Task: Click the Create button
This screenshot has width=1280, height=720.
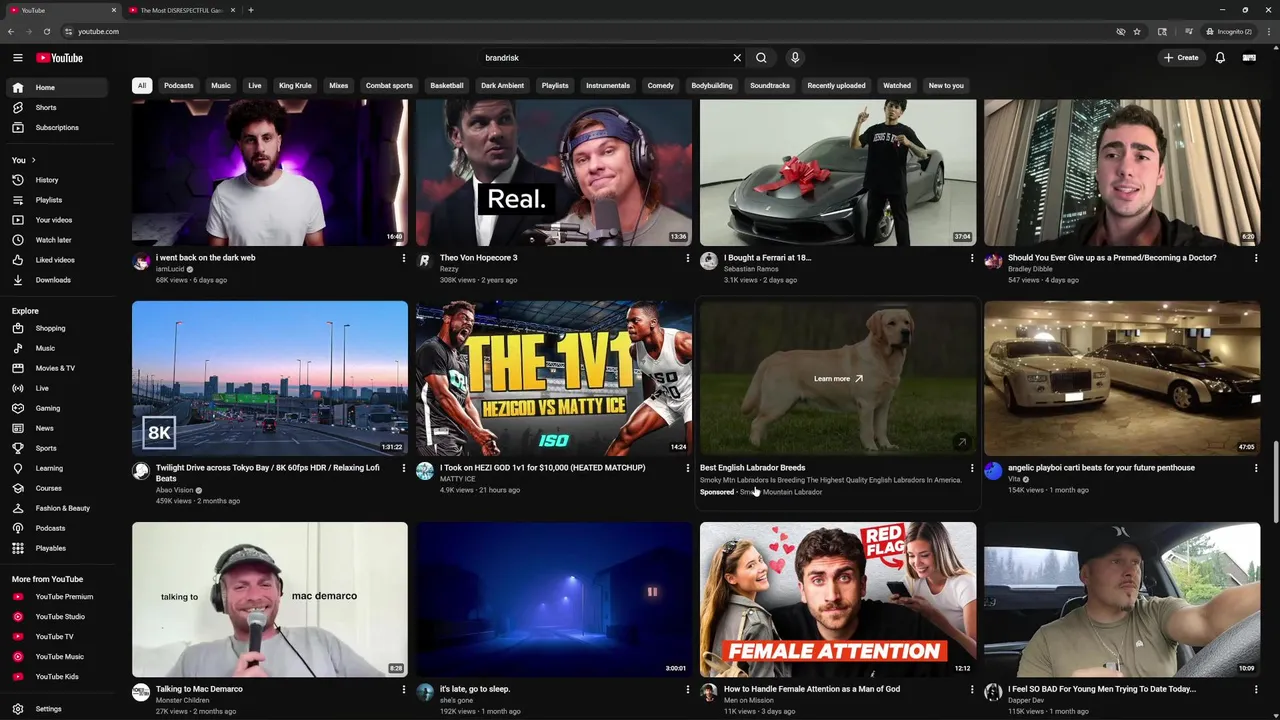Action: pos(1181,58)
